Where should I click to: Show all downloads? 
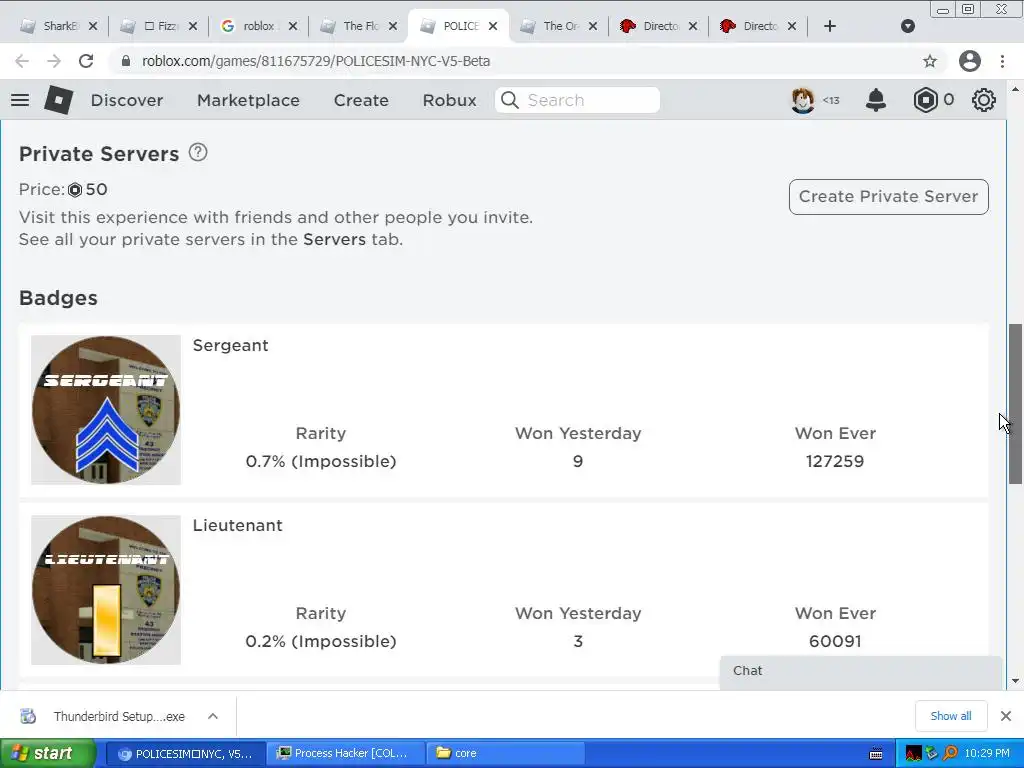(951, 716)
